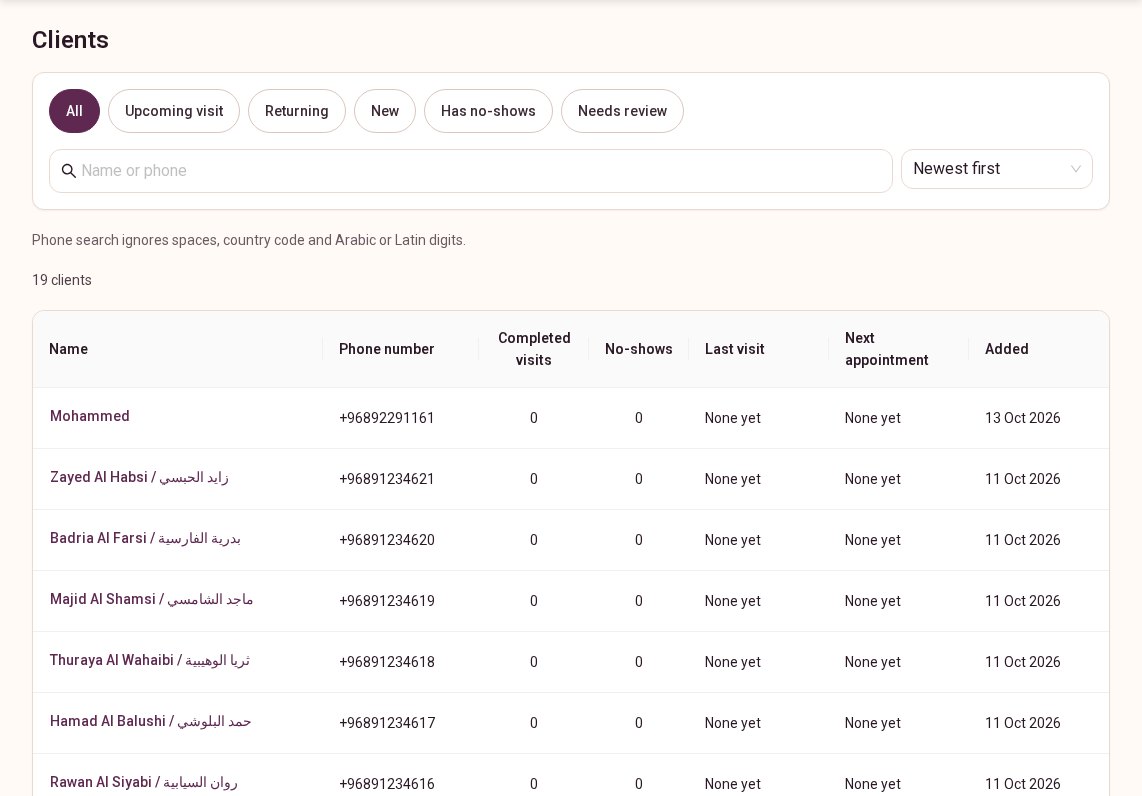Click Zayed Al Habsi's 11 Oct 2026 date

pos(1023,479)
